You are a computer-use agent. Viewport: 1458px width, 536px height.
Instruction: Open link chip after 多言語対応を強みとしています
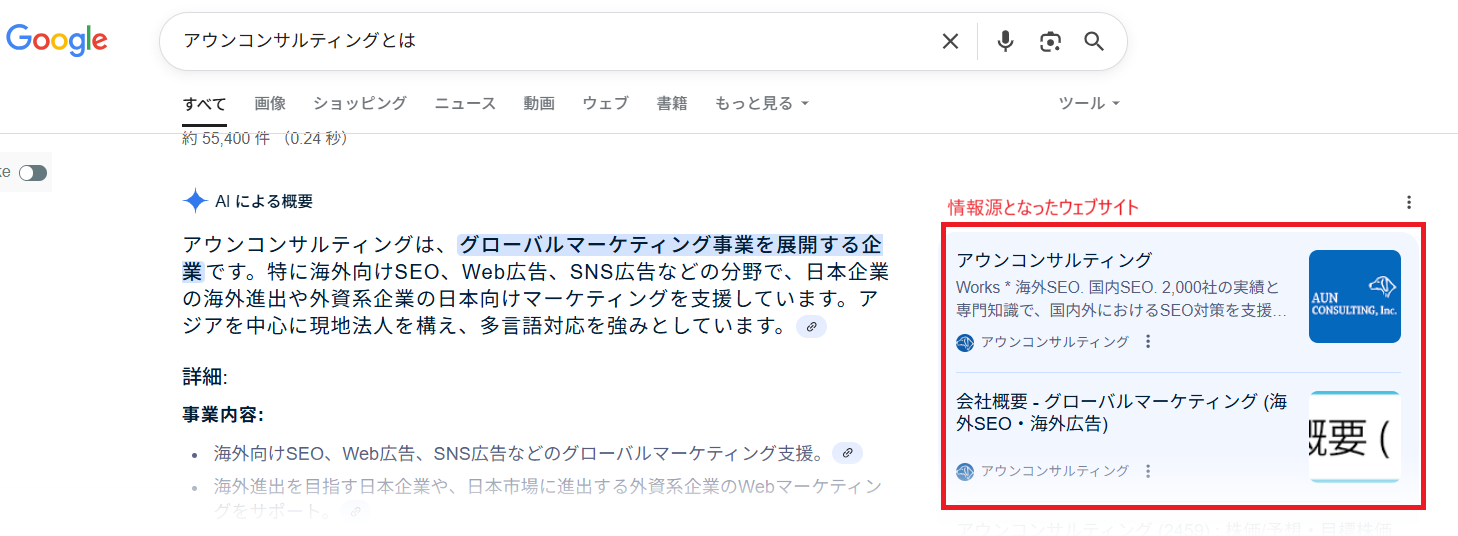coord(812,327)
